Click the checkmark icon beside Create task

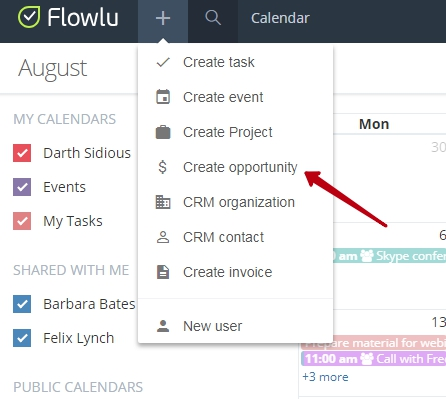163,62
